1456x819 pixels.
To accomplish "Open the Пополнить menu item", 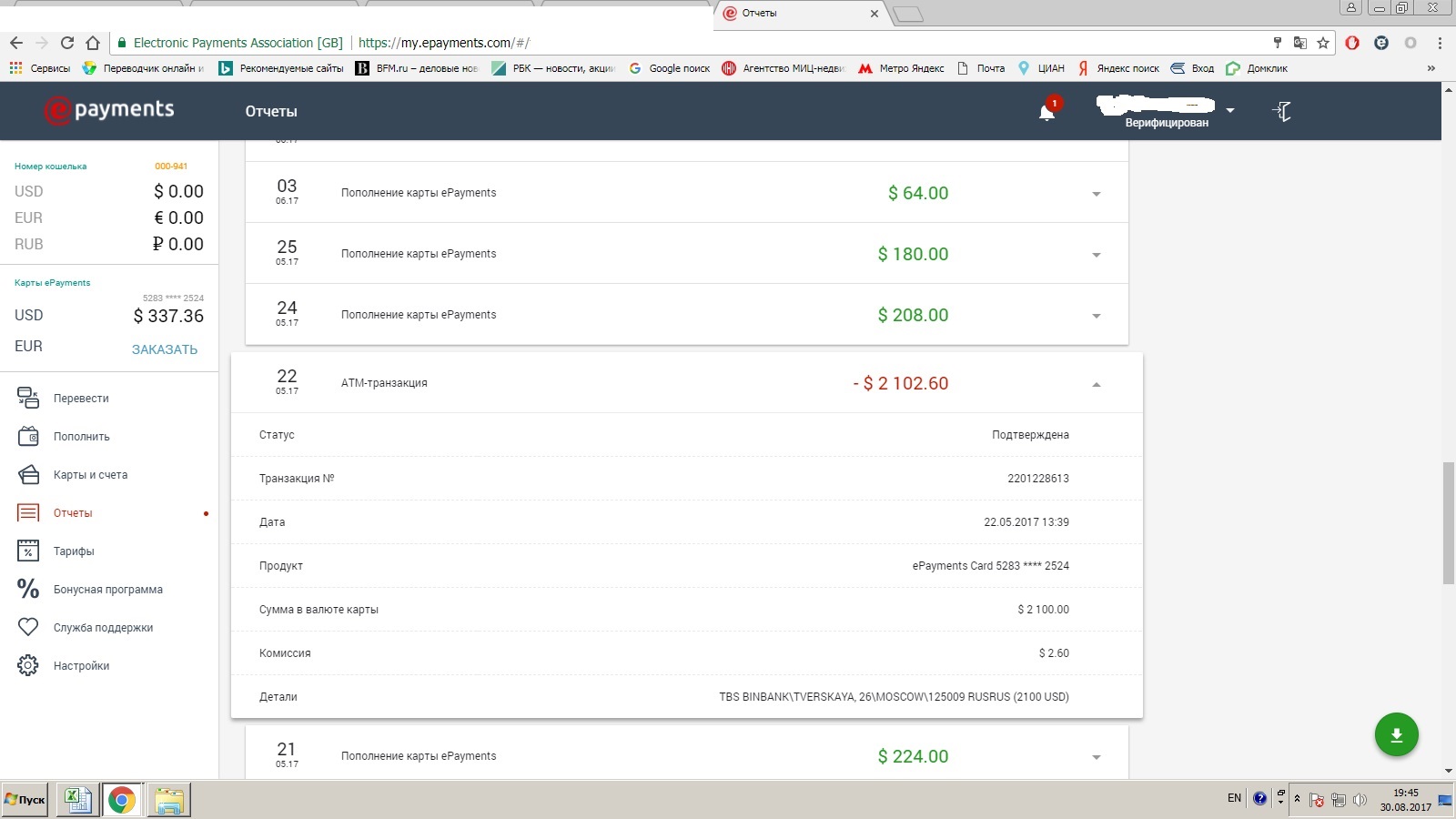I will coord(82,437).
